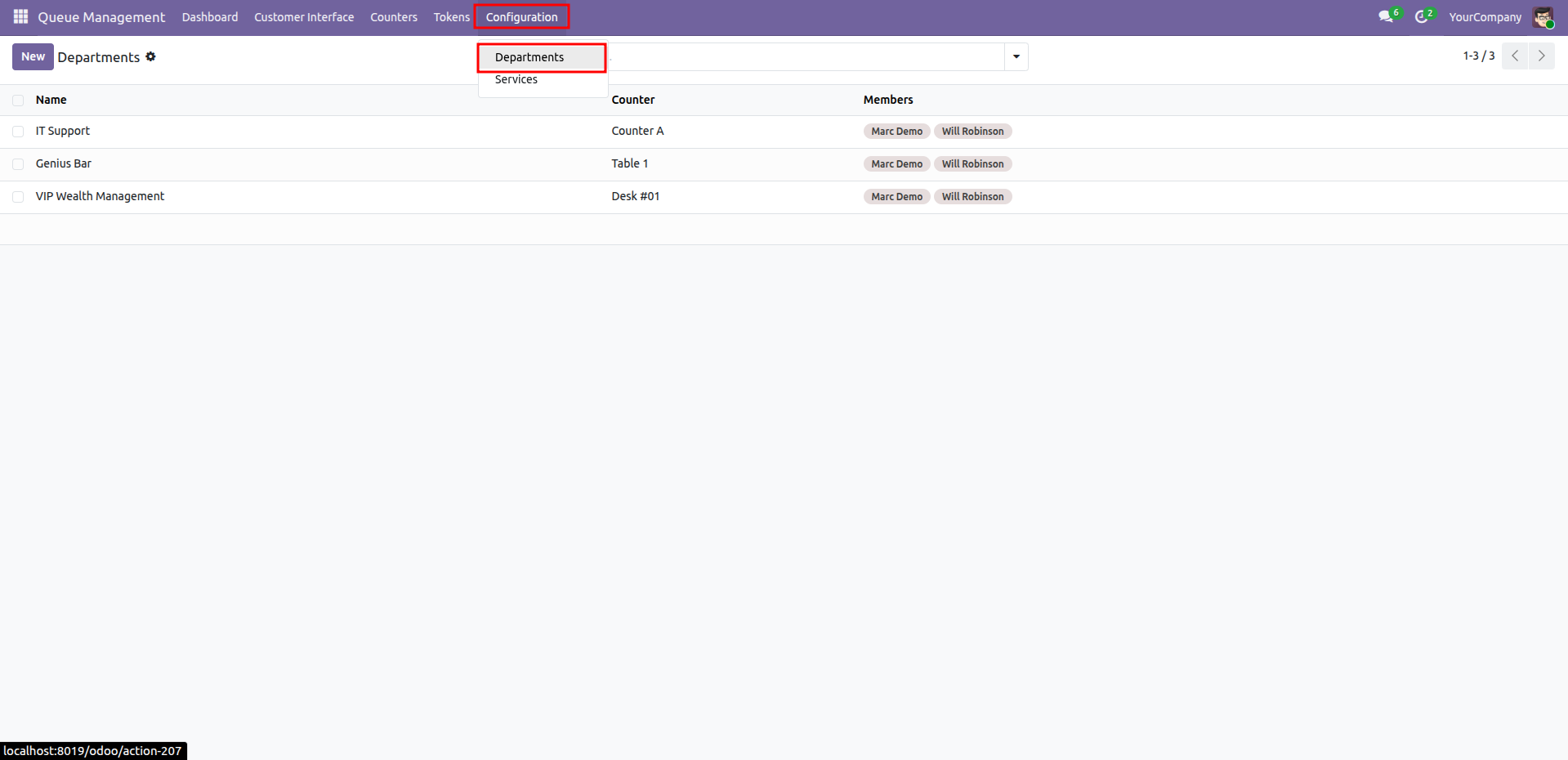Open the conversations messages icon

(x=1387, y=16)
